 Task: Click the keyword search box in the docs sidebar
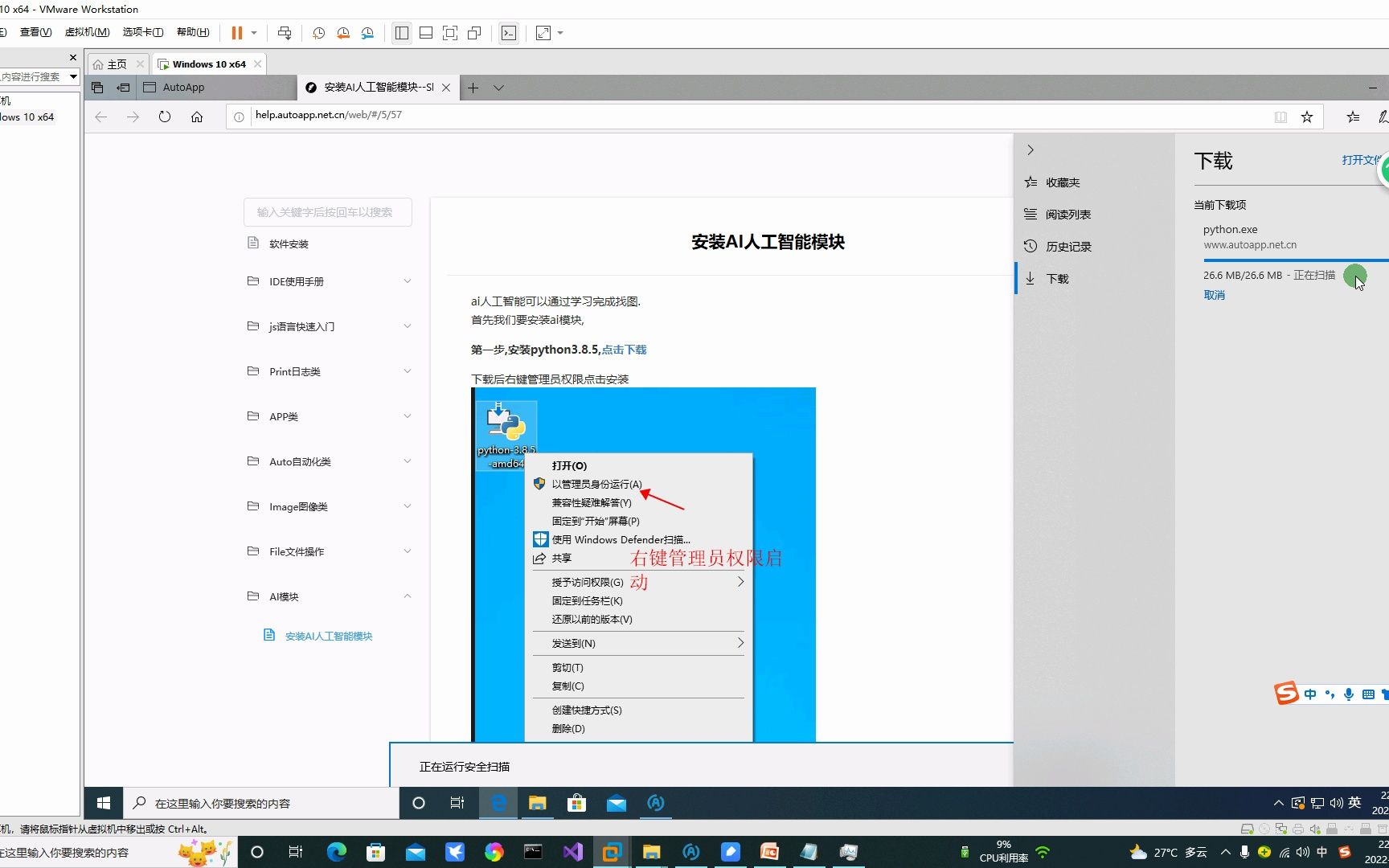327,211
